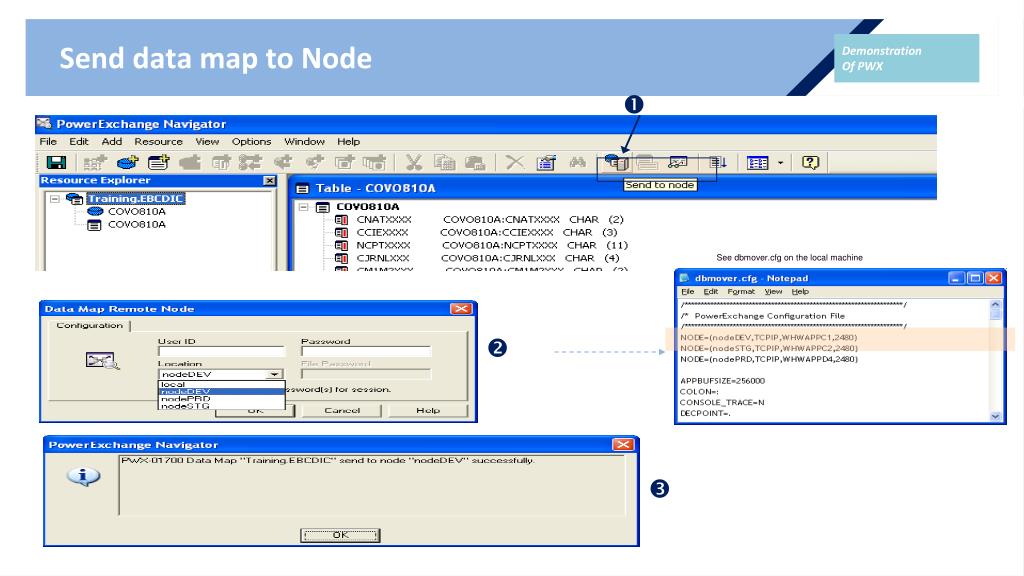The image size is (1024, 576).
Task: Click the Cut scissors toolbar icon
Action: tap(413, 162)
